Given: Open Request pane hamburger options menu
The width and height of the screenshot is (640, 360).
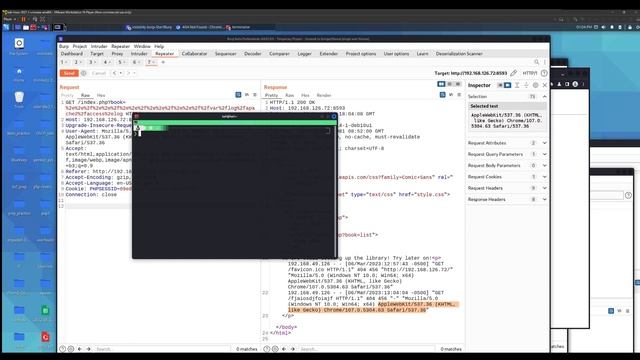Looking at the screenshot, I should coord(255,95).
